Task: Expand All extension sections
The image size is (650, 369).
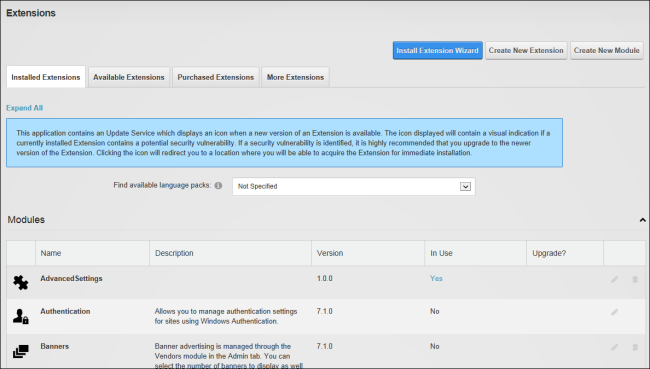Action: pos(24,108)
